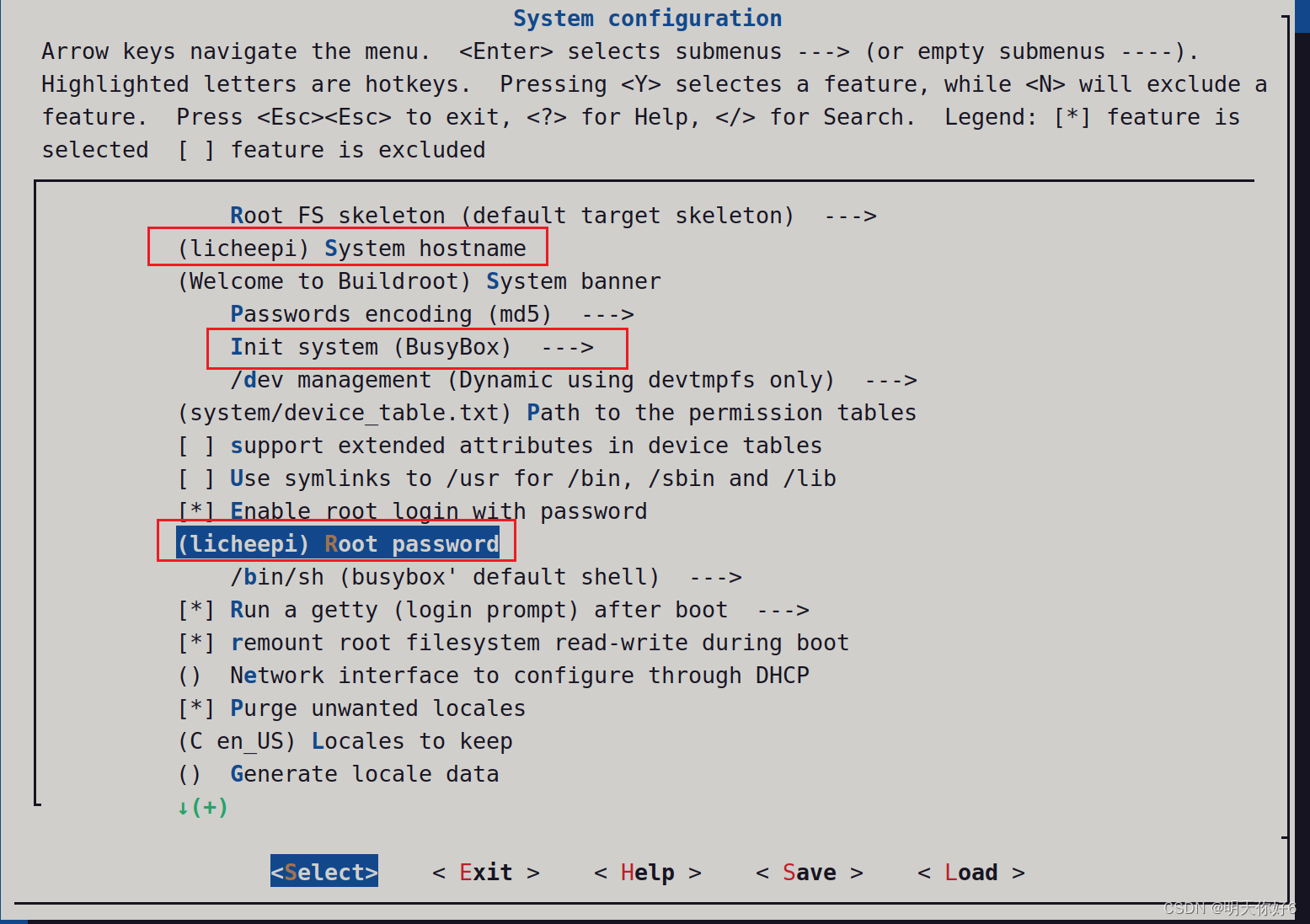Click the Save button
The height and width of the screenshot is (924, 1310).
point(809,872)
